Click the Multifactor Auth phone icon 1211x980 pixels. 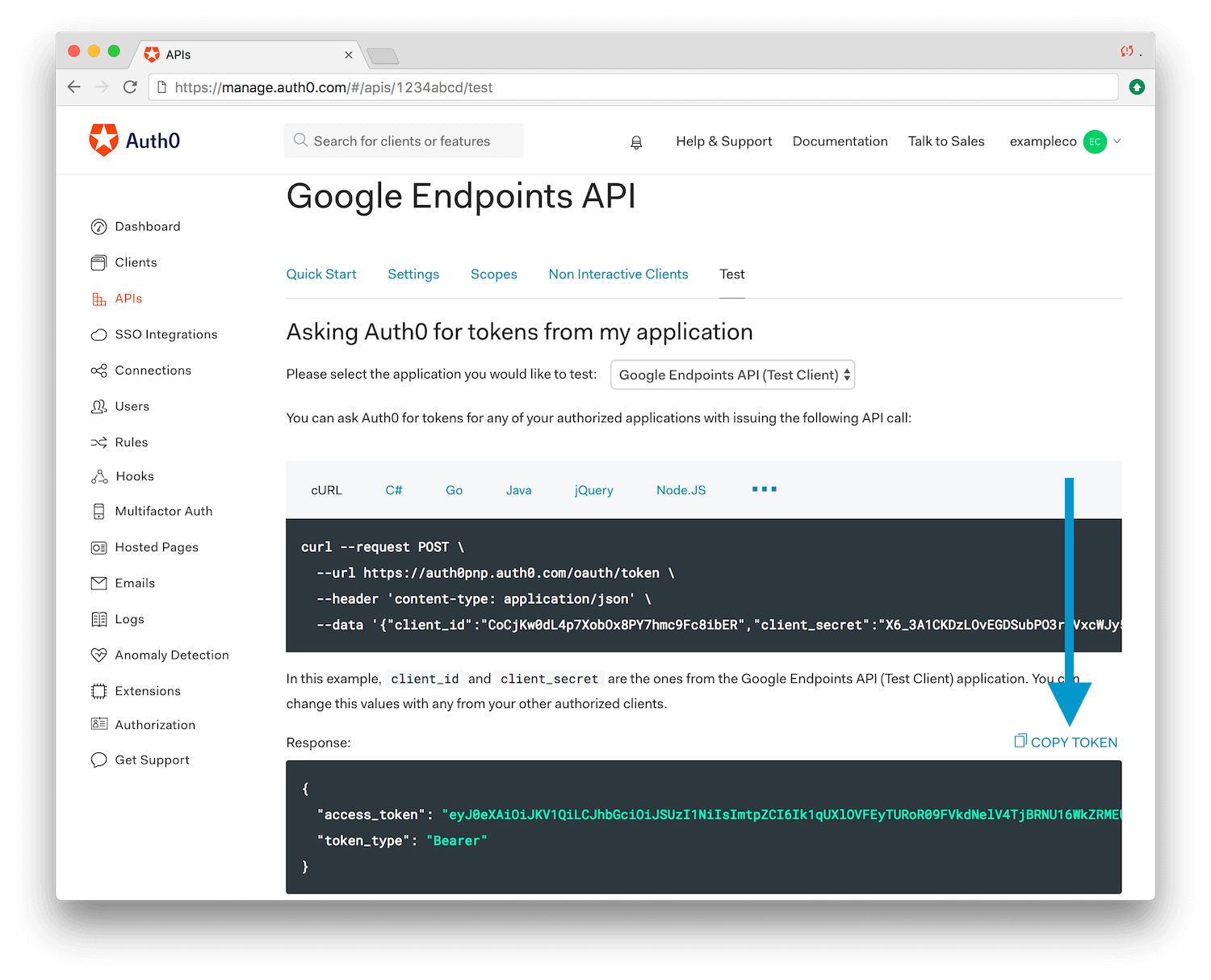(x=98, y=511)
